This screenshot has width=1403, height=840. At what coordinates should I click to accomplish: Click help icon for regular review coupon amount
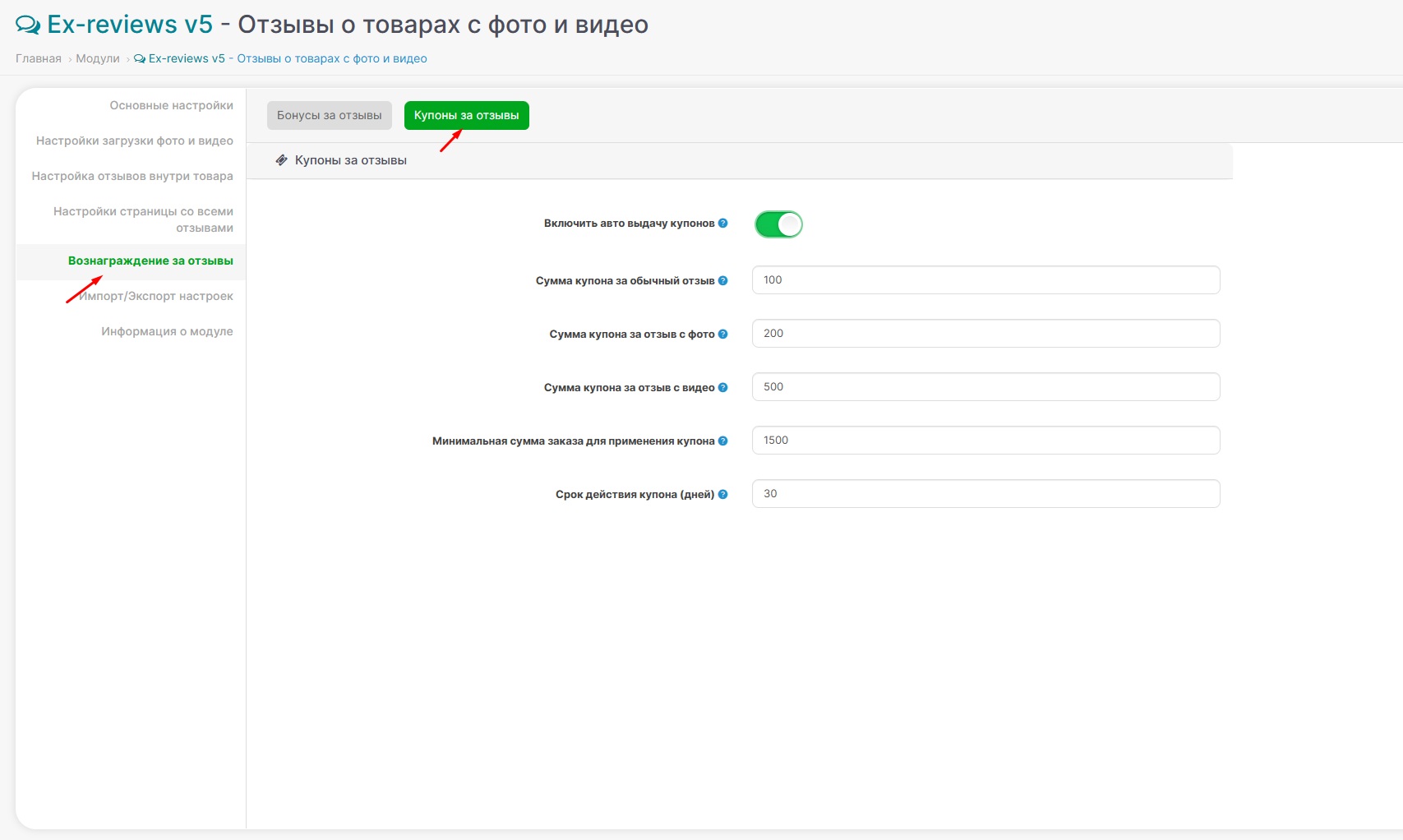tap(722, 281)
